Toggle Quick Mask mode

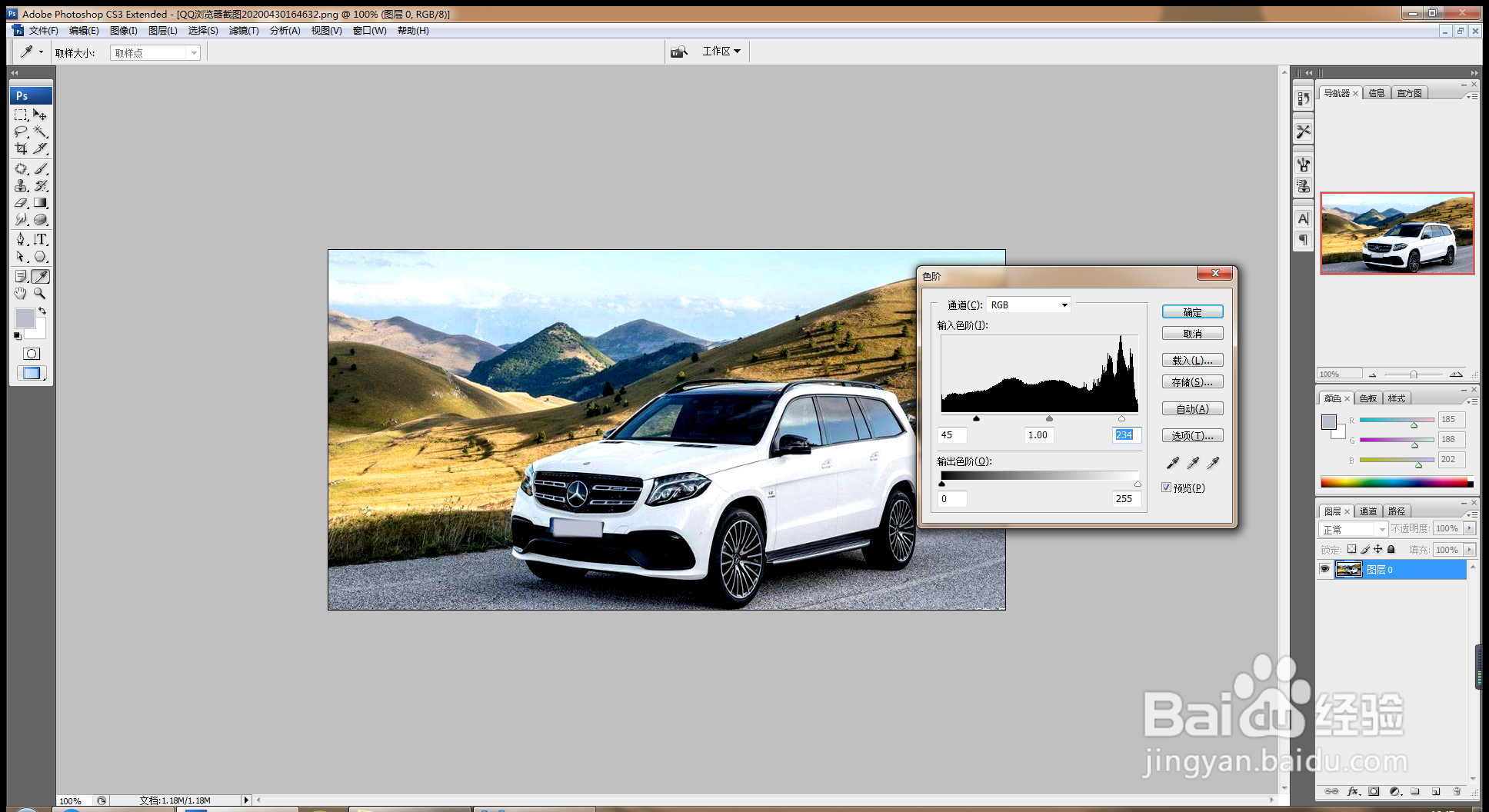coord(32,354)
